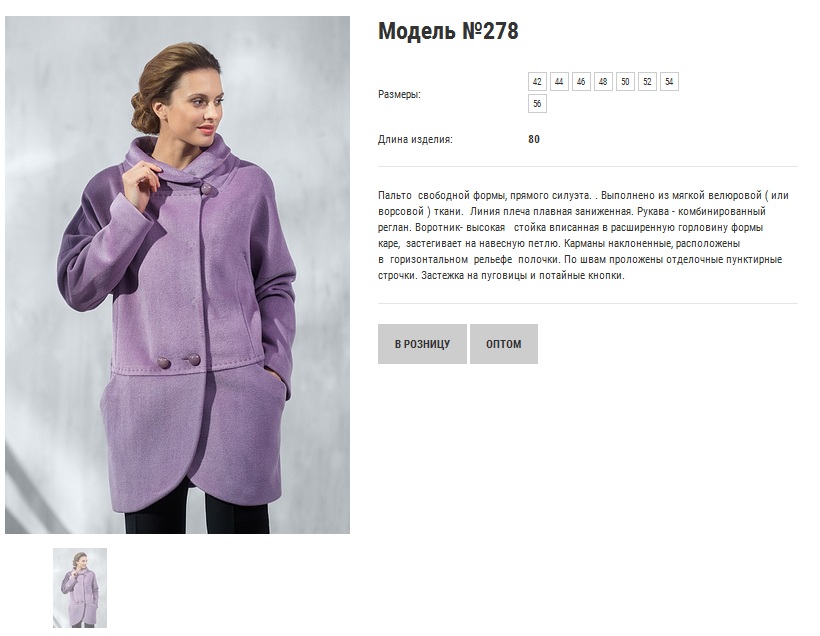Select size 42
This screenshot has width=820, height=636.
537,82
